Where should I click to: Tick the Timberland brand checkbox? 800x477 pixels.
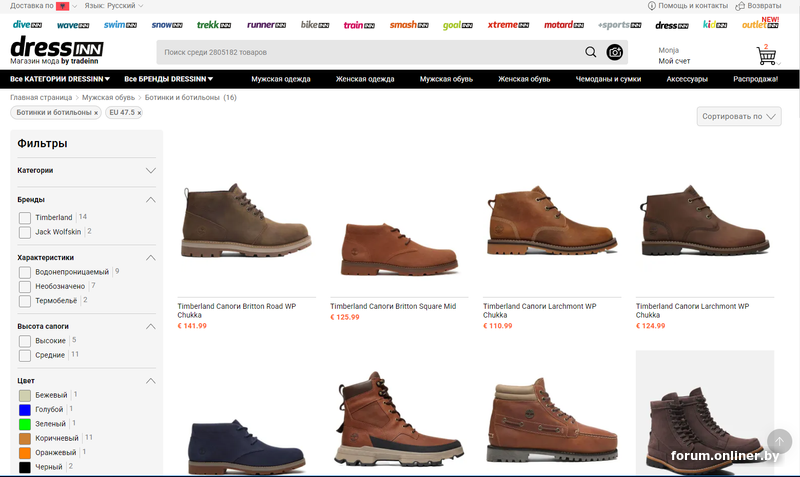click(24, 218)
